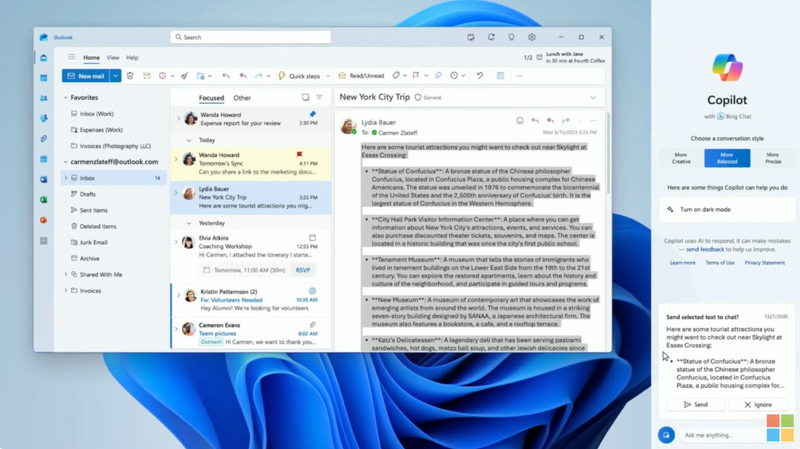Click the filter icon in message list
Screen dimensions: 800x449
319,97
